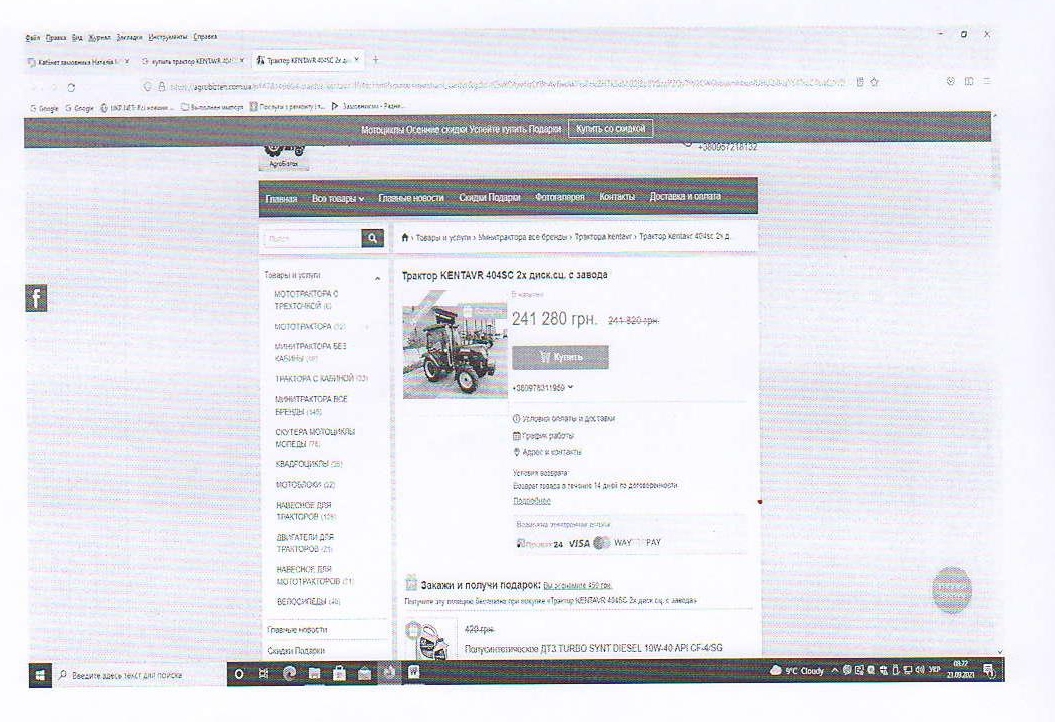
Task: Click the Подробнее return policy link
Action: tap(532, 501)
